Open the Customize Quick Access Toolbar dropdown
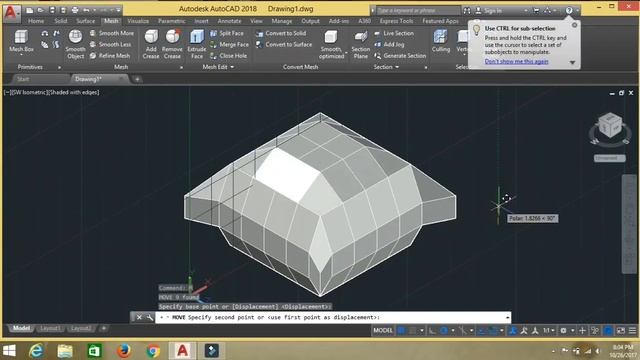The height and width of the screenshot is (360, 640). [x=118, y=10]
